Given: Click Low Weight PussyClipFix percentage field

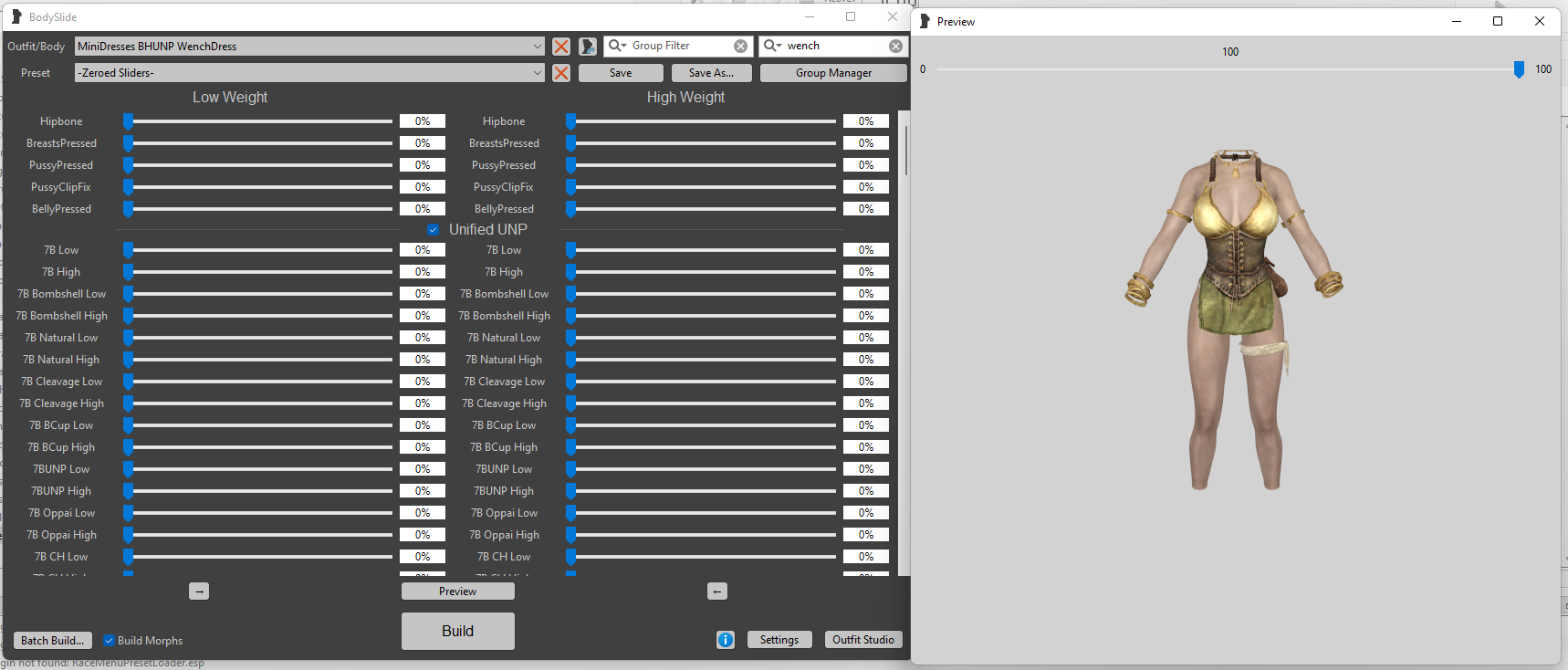Looking at the screenshot, I should click(x=423, y=187).
